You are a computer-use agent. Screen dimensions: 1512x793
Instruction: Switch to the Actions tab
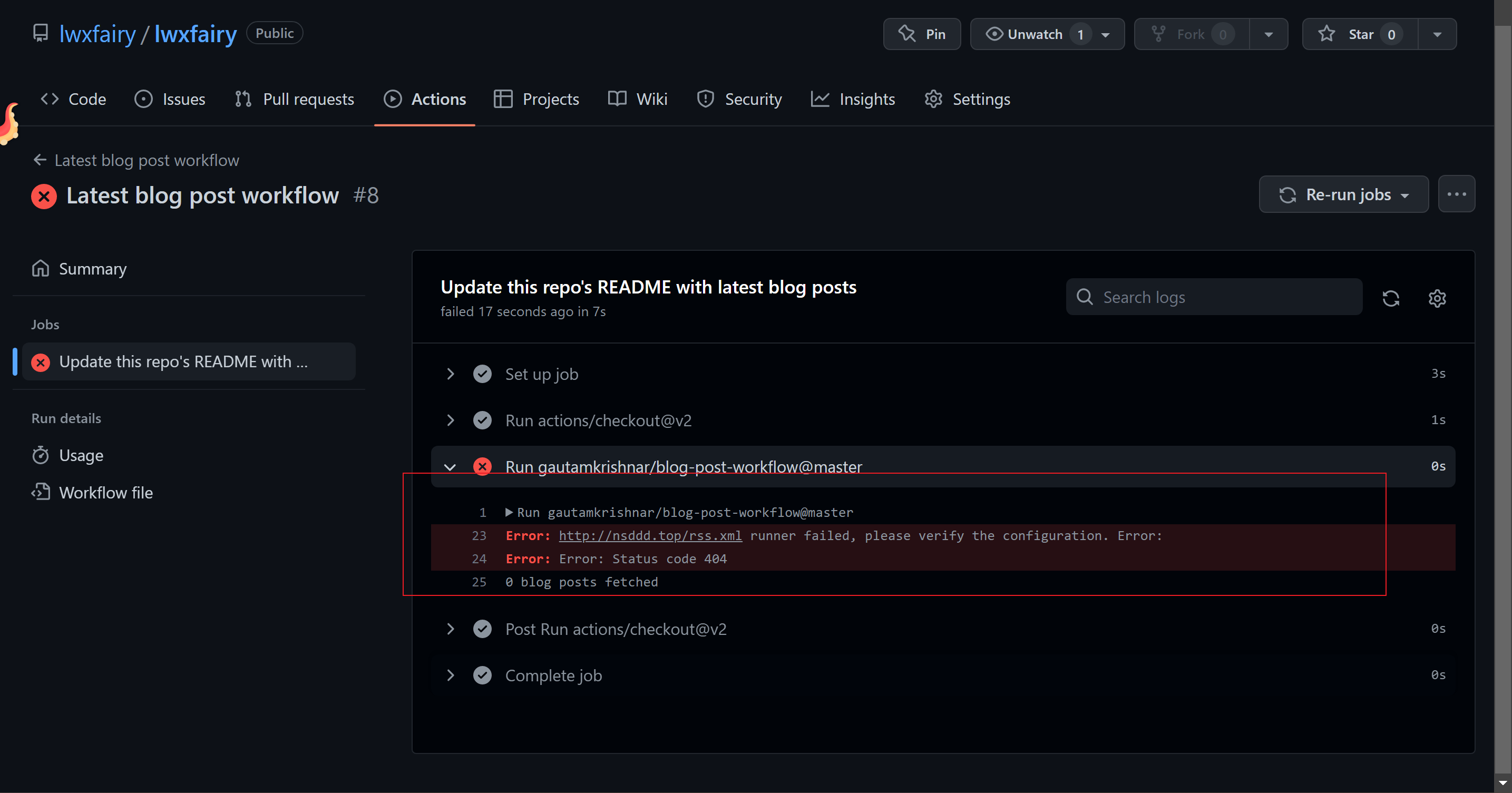coord(438,99)
